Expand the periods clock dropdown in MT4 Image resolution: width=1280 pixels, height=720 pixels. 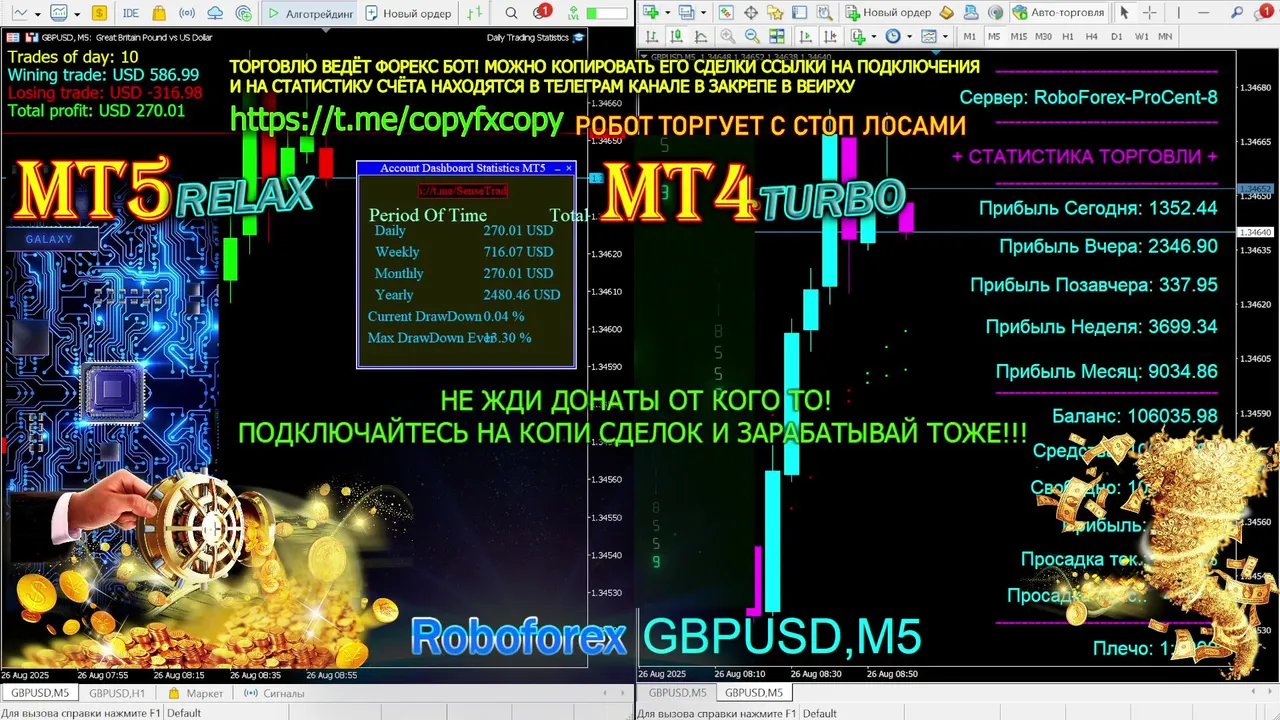point(909,36)
